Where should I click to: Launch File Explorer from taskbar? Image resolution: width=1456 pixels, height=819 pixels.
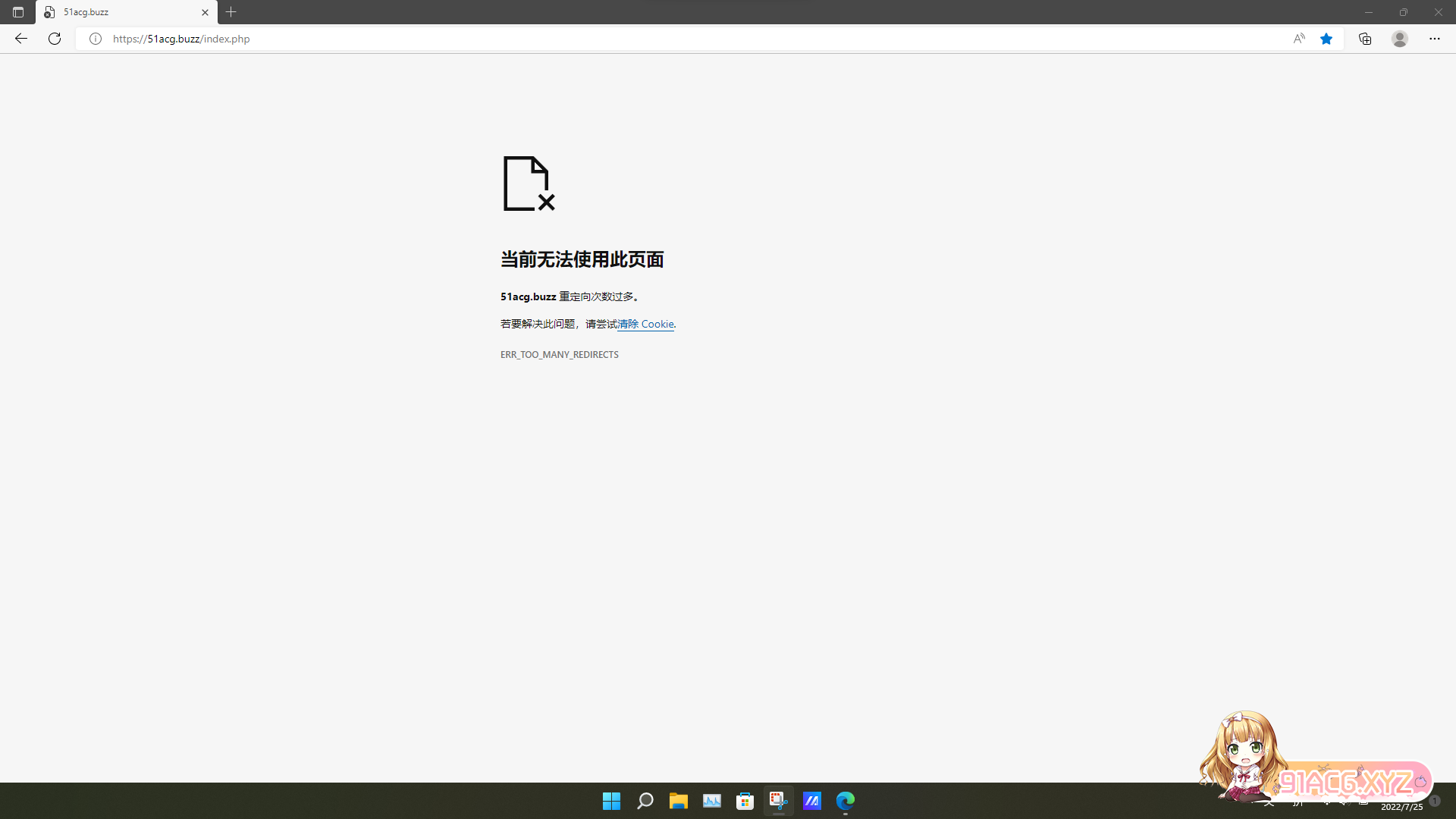679,801
